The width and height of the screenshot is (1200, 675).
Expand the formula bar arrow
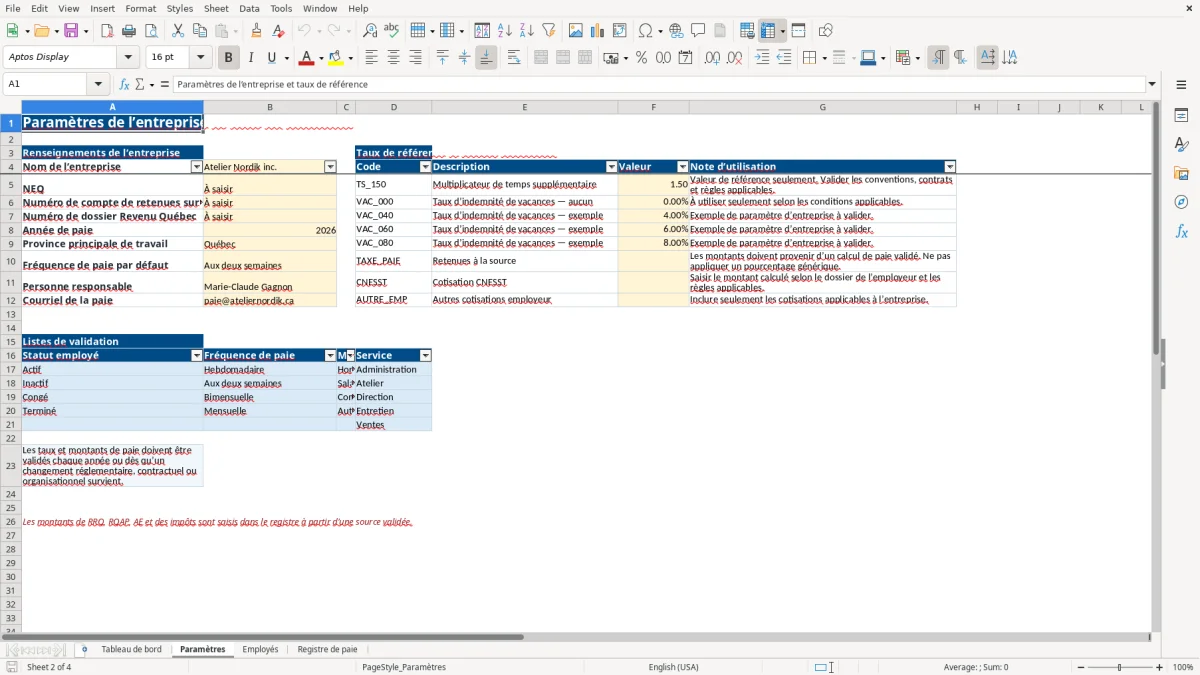tap(1152, 84)
